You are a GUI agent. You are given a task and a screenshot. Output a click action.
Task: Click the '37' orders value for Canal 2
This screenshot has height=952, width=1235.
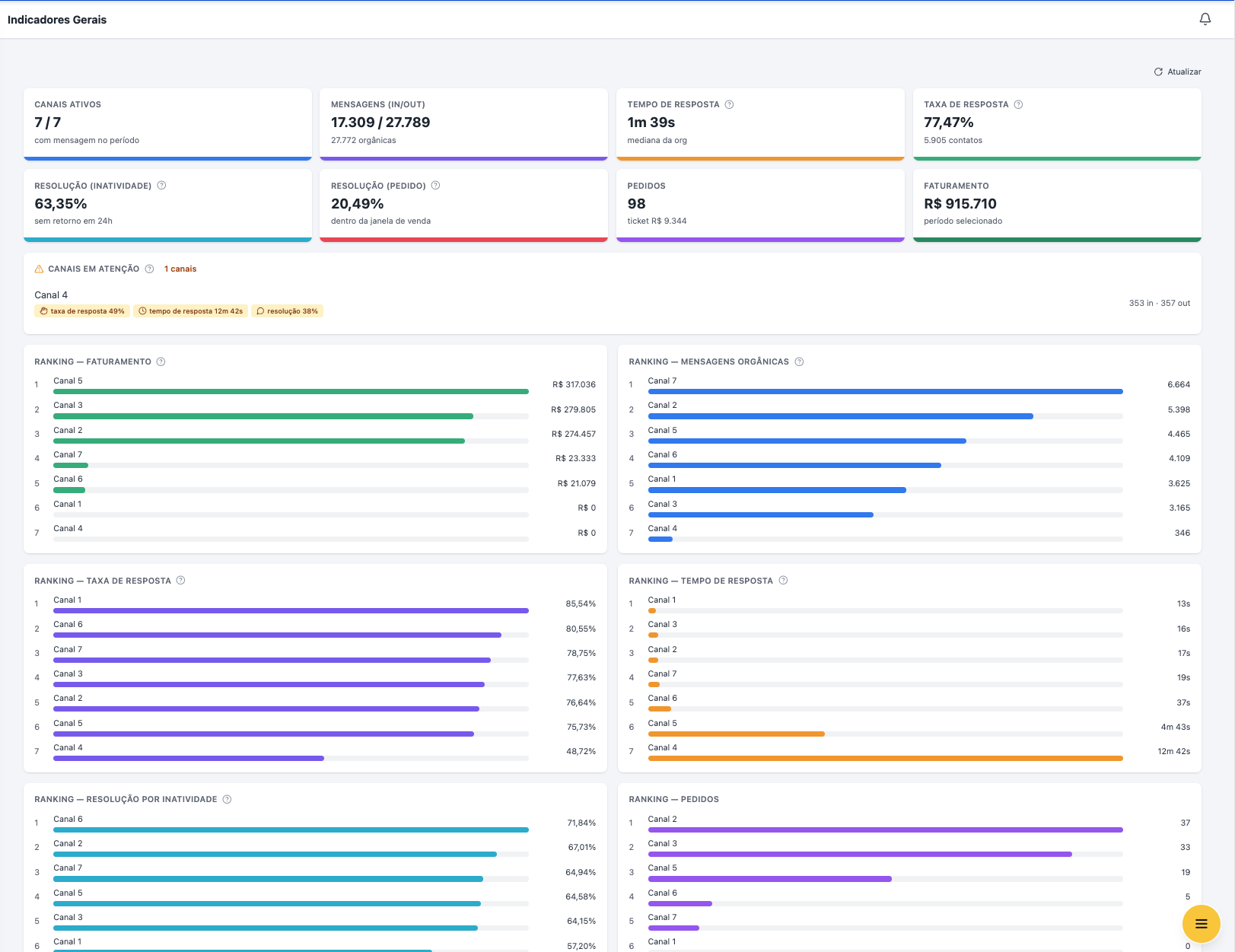[x=1186, y=823]
